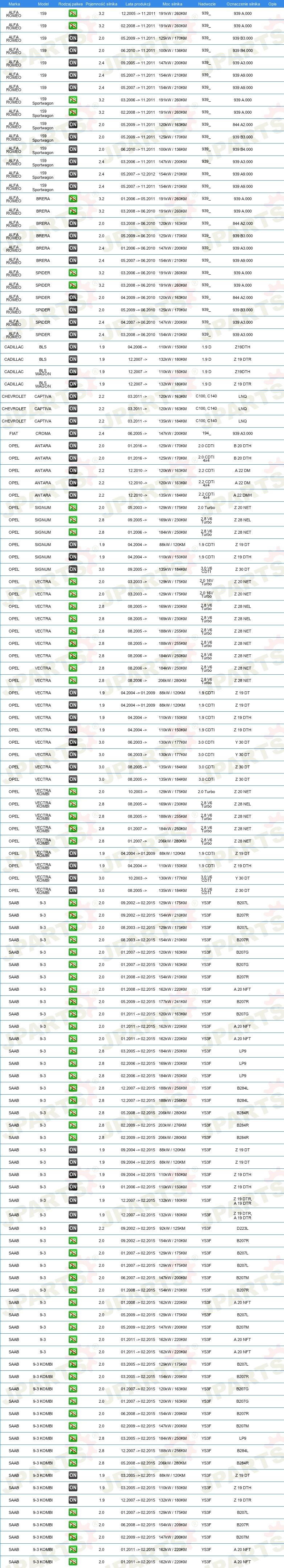The image size is (284, 1568).
Task: Click diesel icon for Saab 9-3 Kombi Z 19 DTH
Action: tap(73, 1488)
